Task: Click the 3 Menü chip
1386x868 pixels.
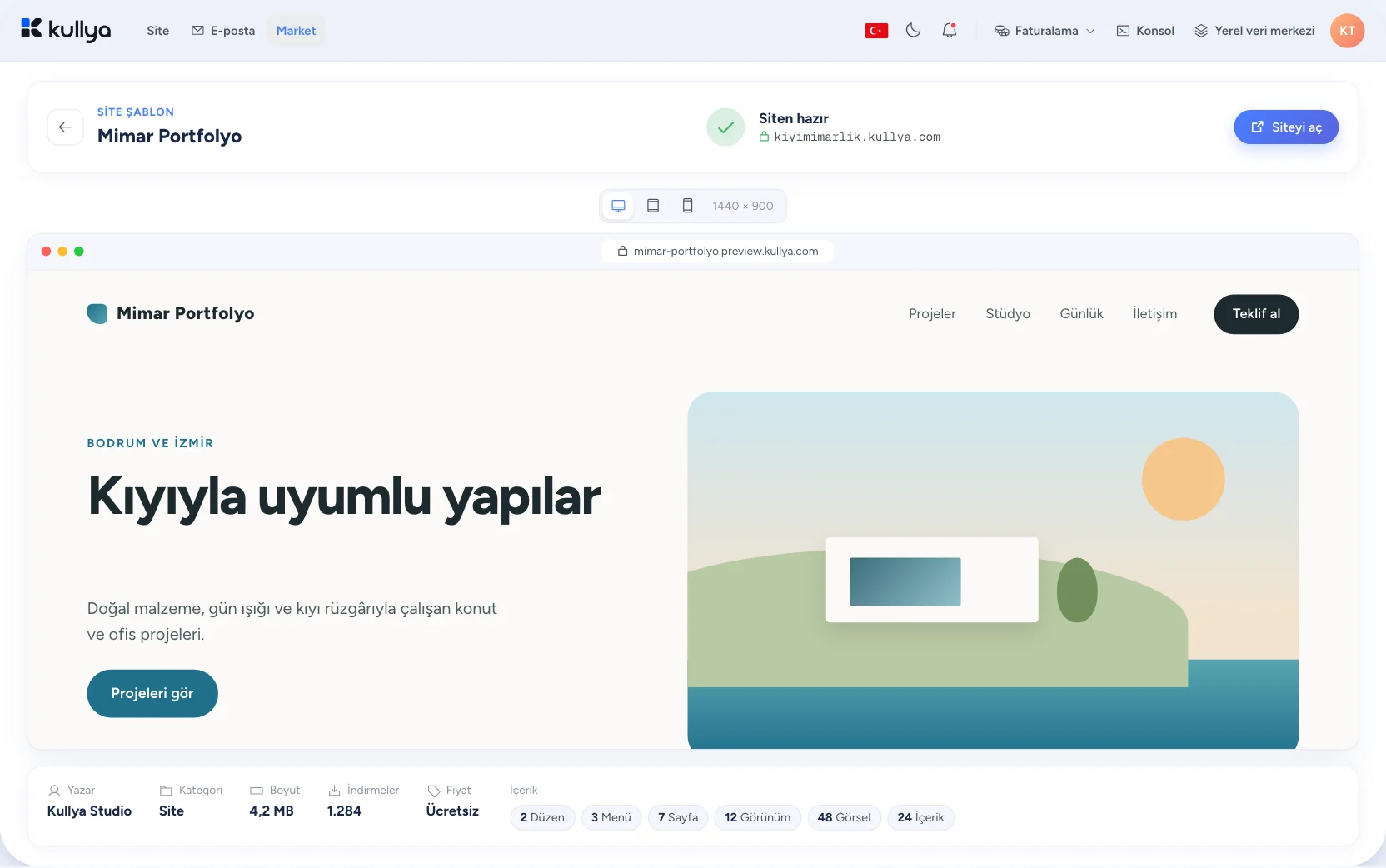Action: tap(611, 817)
